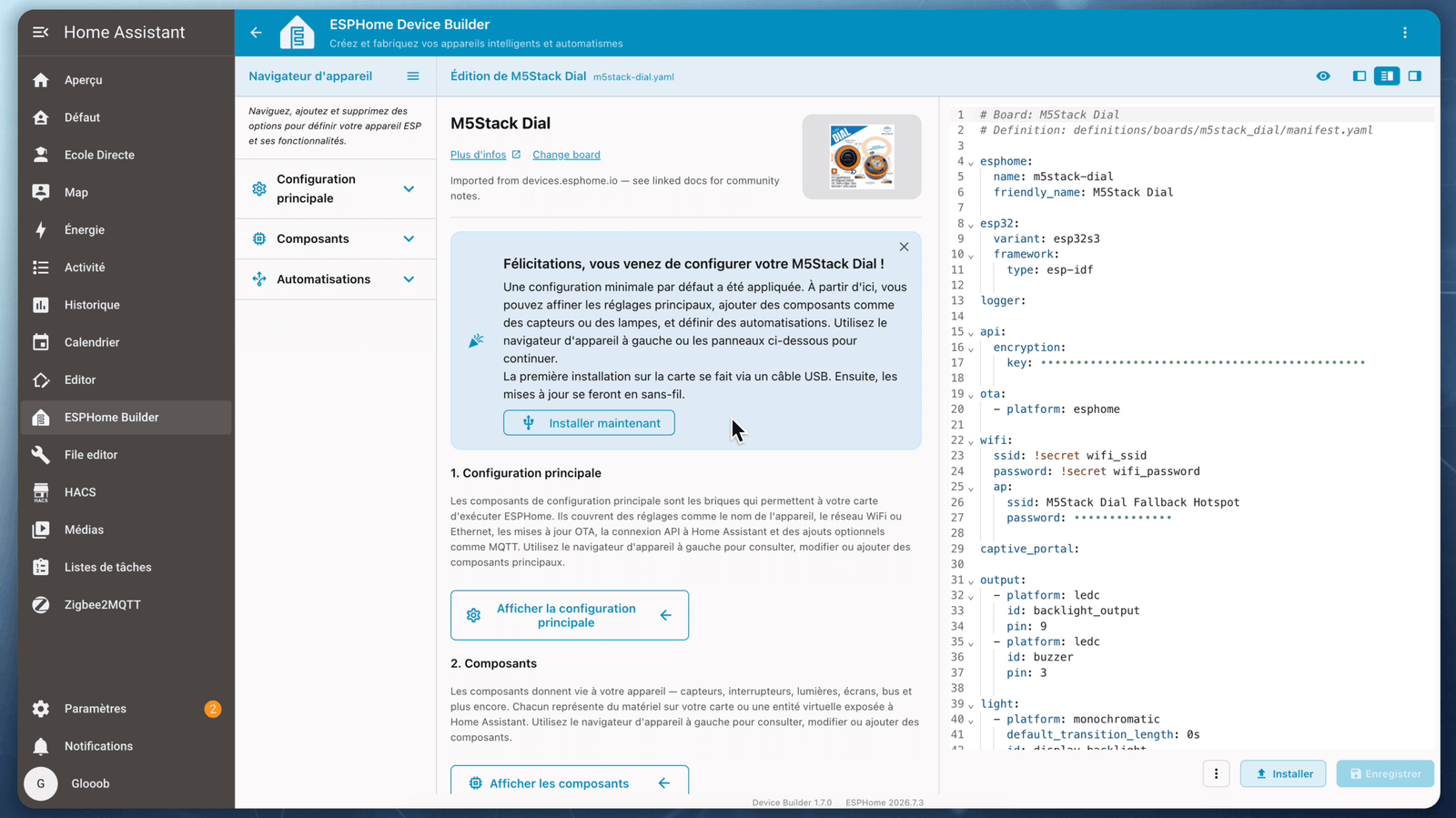Collapse the Home Assistant sidebar menu icon
The image size is (1456, 818).
point(40,32)
